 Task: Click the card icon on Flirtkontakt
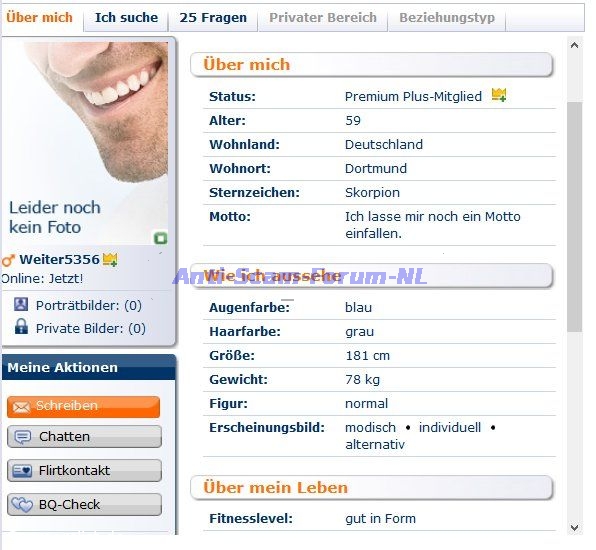(22, 471)
